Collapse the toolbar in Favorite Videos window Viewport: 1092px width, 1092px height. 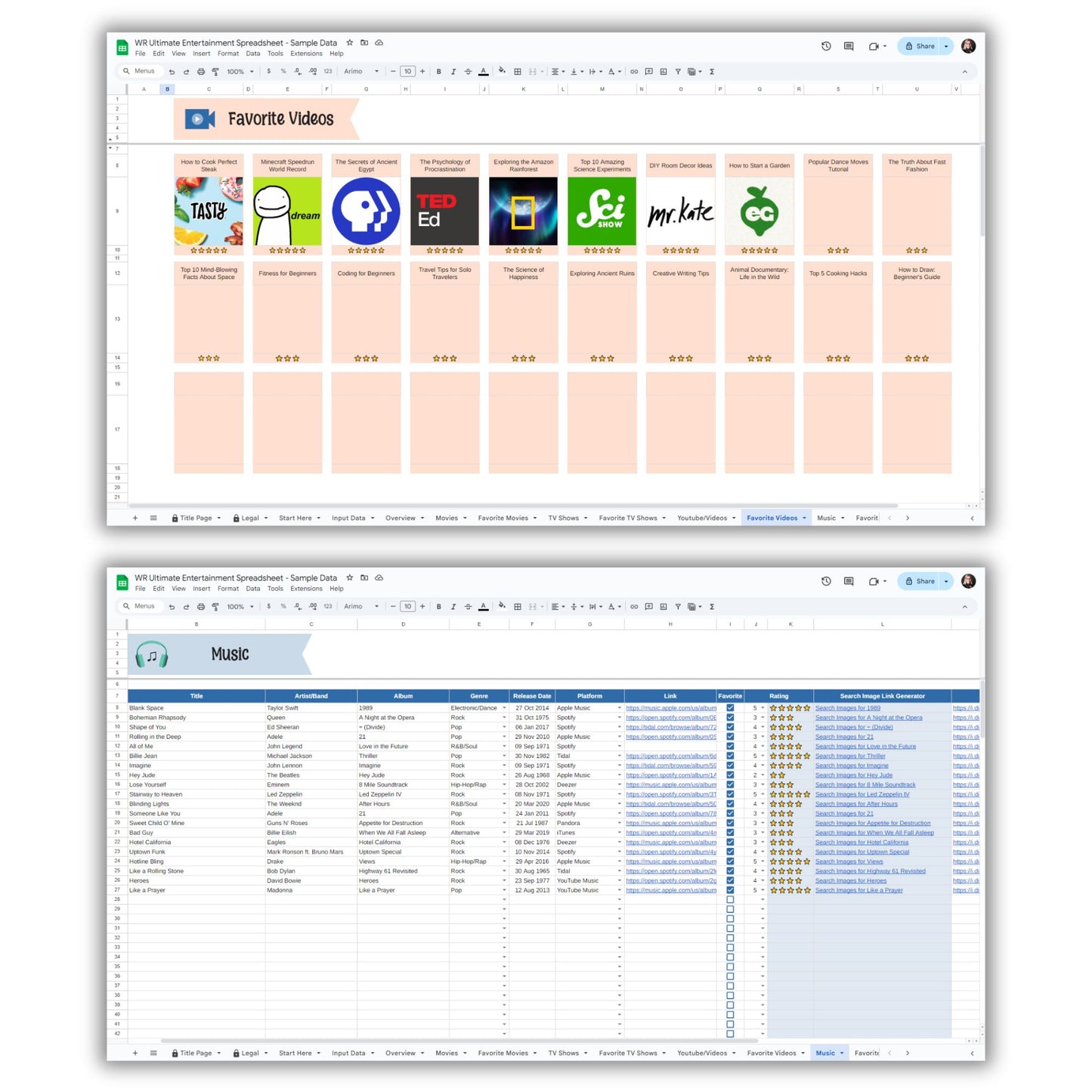point(964,72)
